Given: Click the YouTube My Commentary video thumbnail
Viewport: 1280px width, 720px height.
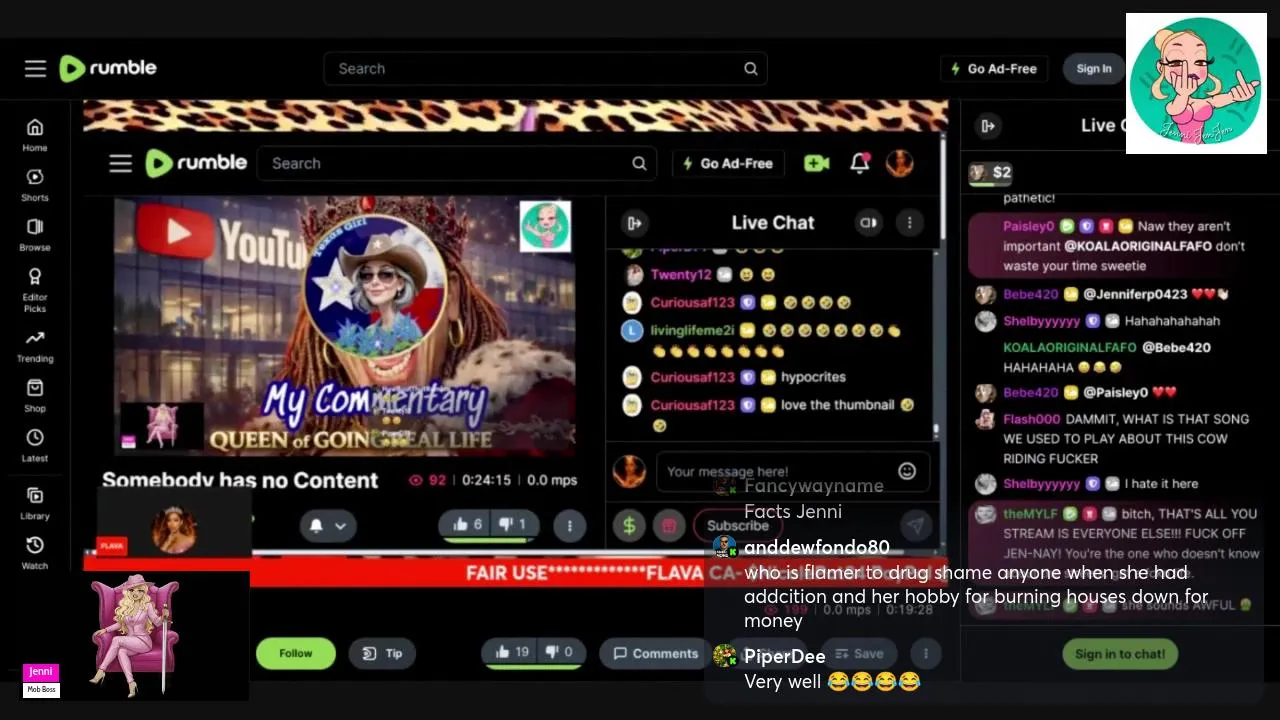Looking at the screenshot, I should point(345,325).
